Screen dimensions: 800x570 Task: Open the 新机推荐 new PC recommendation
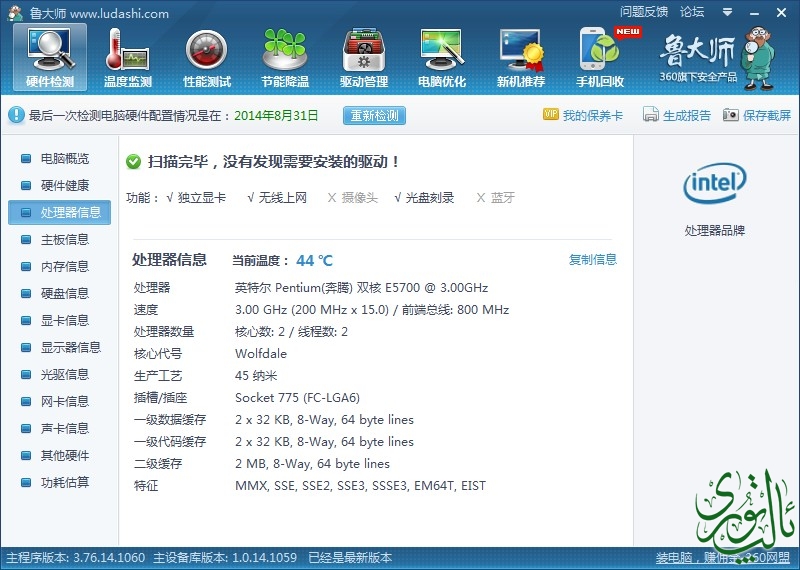pos(521,57)
